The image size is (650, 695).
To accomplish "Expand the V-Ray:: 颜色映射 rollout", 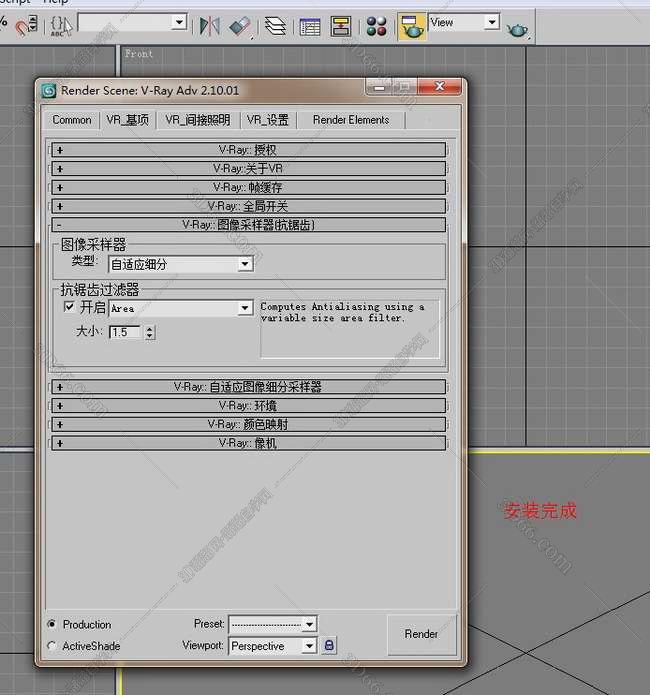I will (x=248, y=424).
